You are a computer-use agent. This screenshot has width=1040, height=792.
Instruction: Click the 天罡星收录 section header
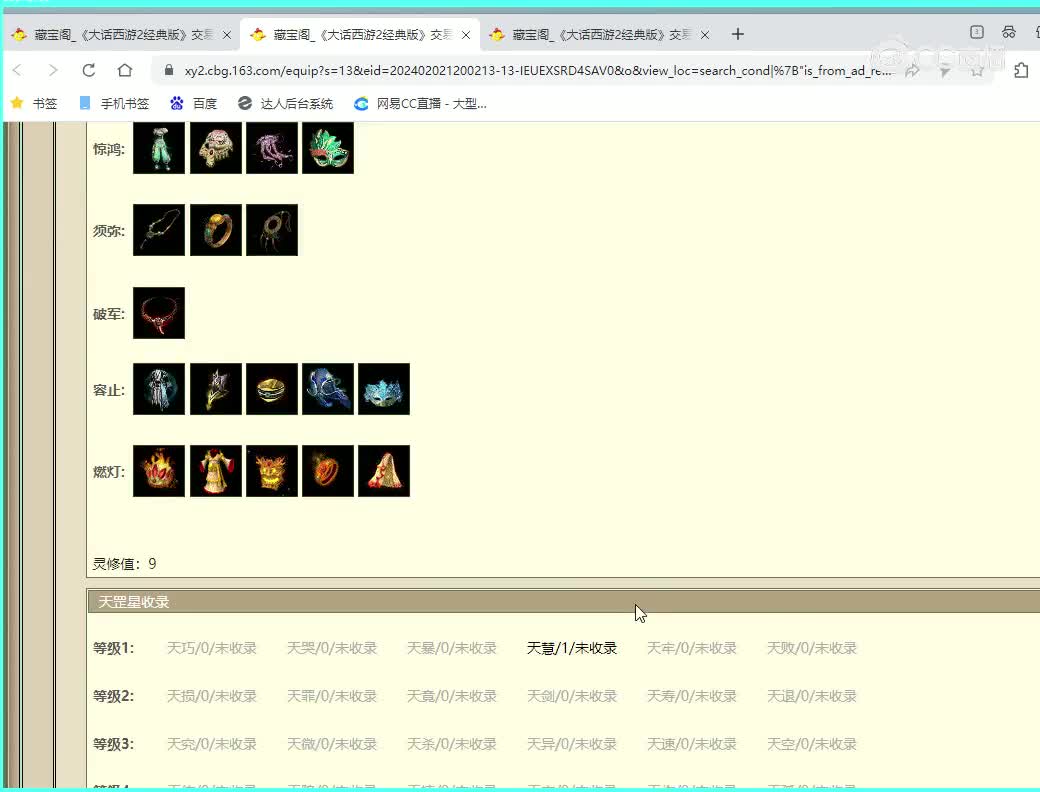pos(564,602)
